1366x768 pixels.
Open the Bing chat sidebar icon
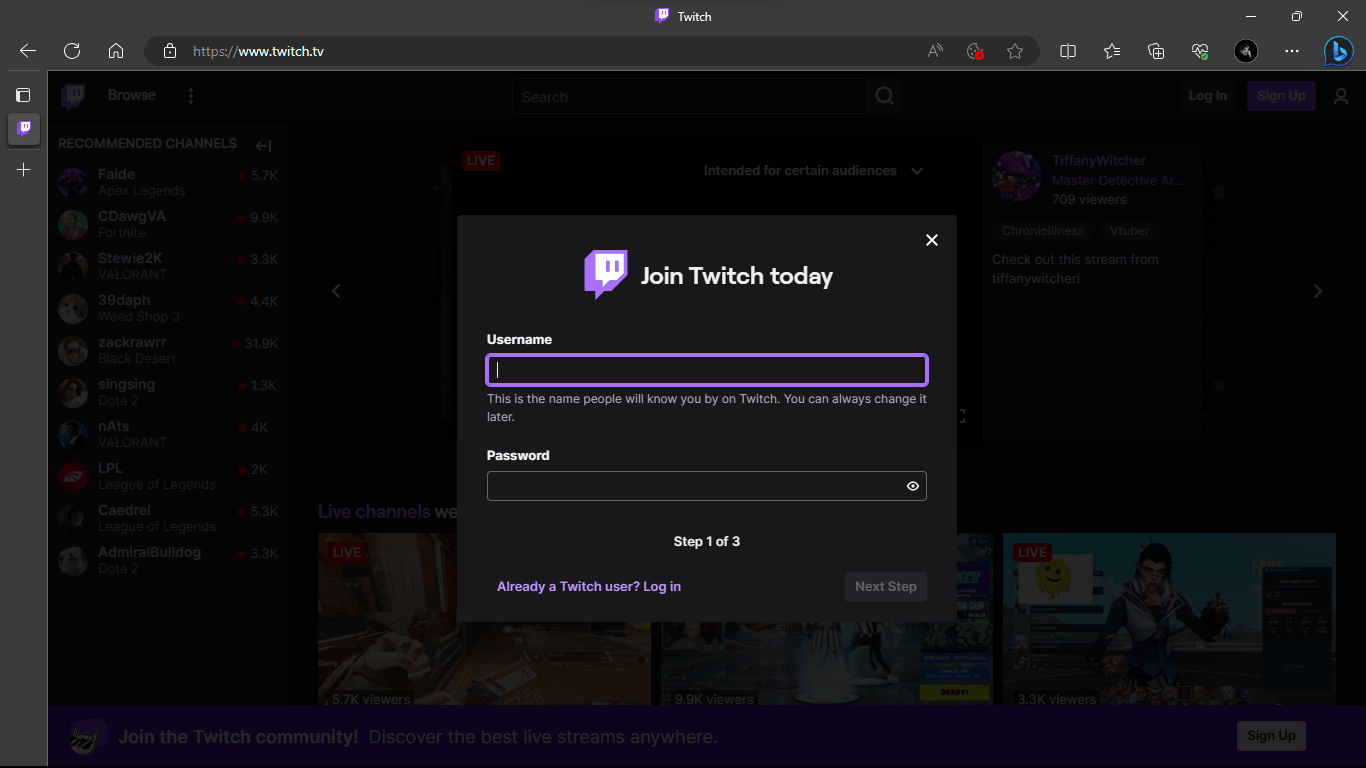click(x=1339, y=51)
